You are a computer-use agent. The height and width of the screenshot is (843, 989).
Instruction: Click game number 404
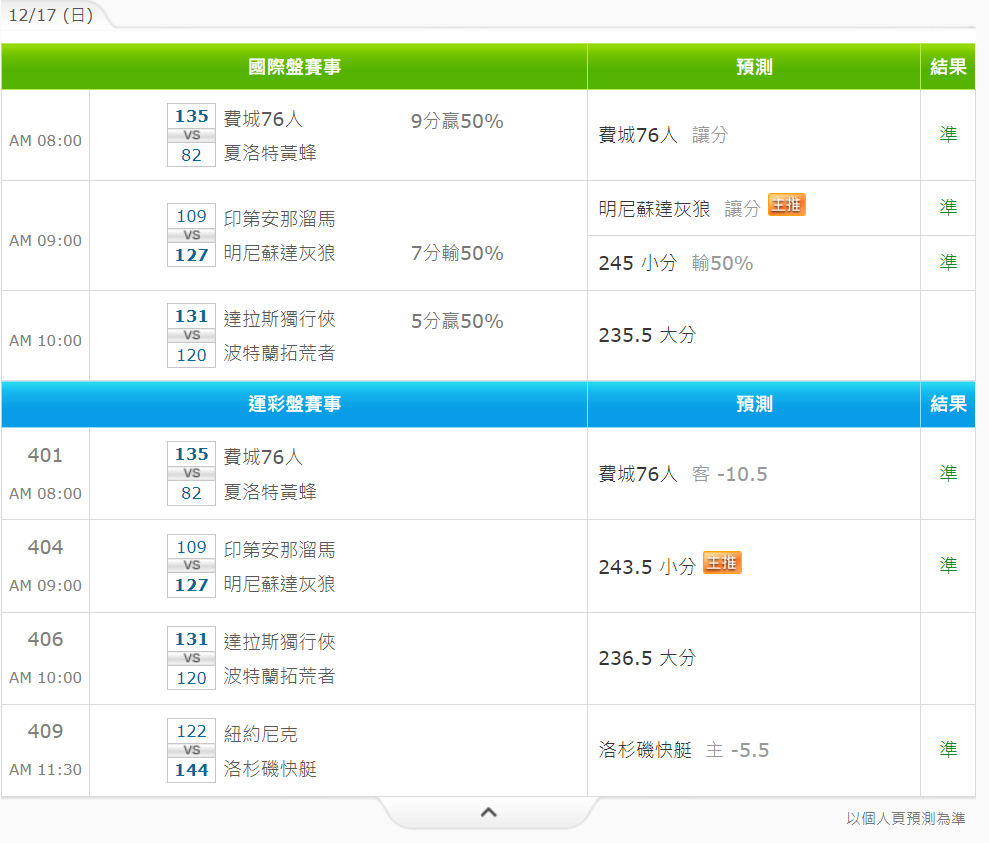tap(45, 547)
